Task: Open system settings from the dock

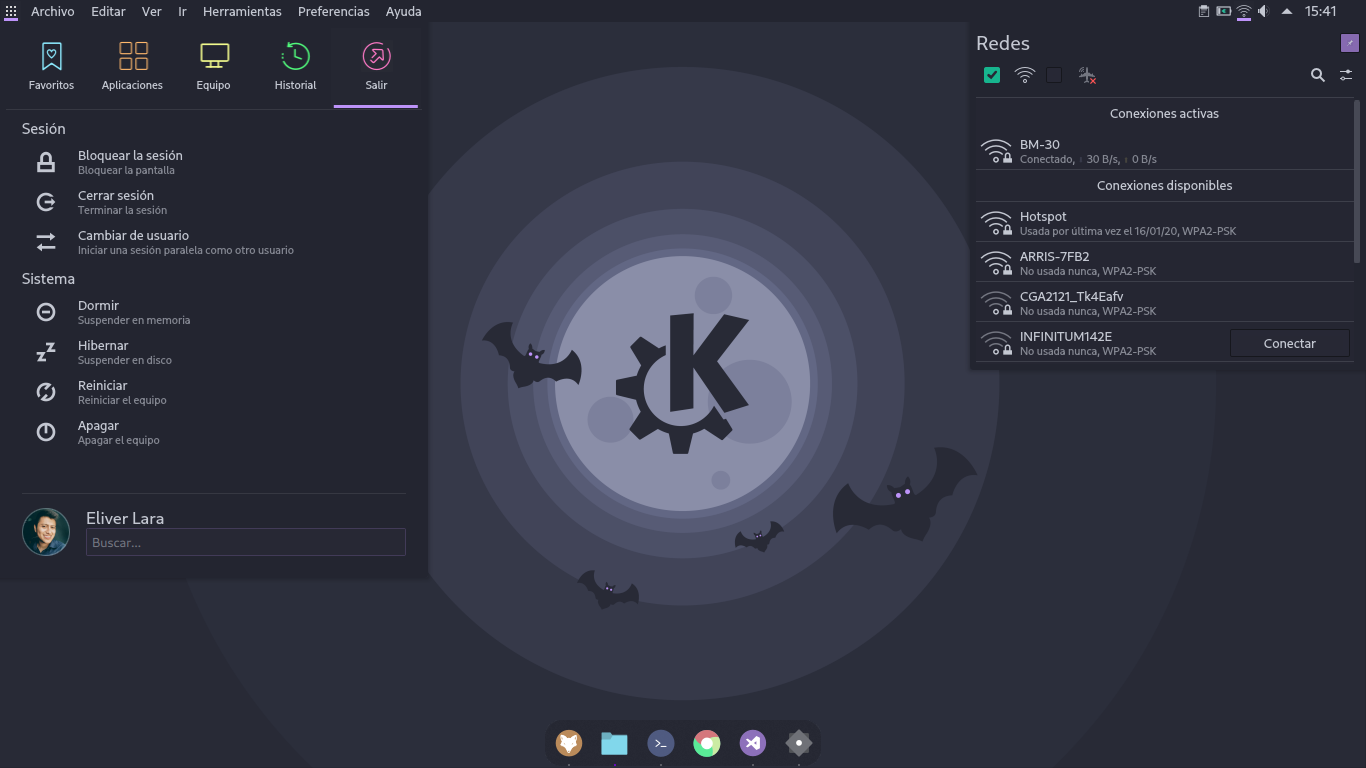Action: [x=799, y=743]
